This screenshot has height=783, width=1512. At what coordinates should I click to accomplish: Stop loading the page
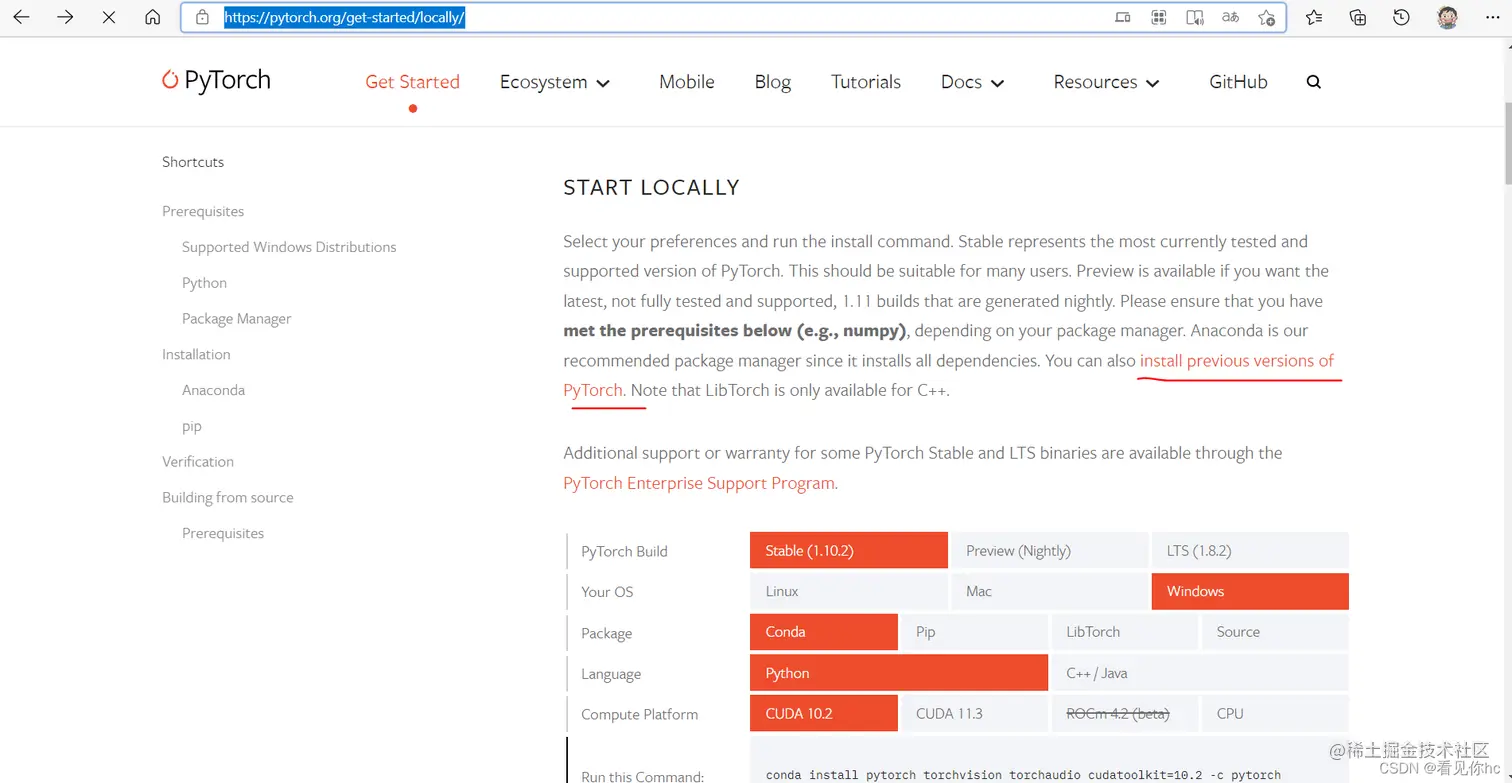pos(109,17)
